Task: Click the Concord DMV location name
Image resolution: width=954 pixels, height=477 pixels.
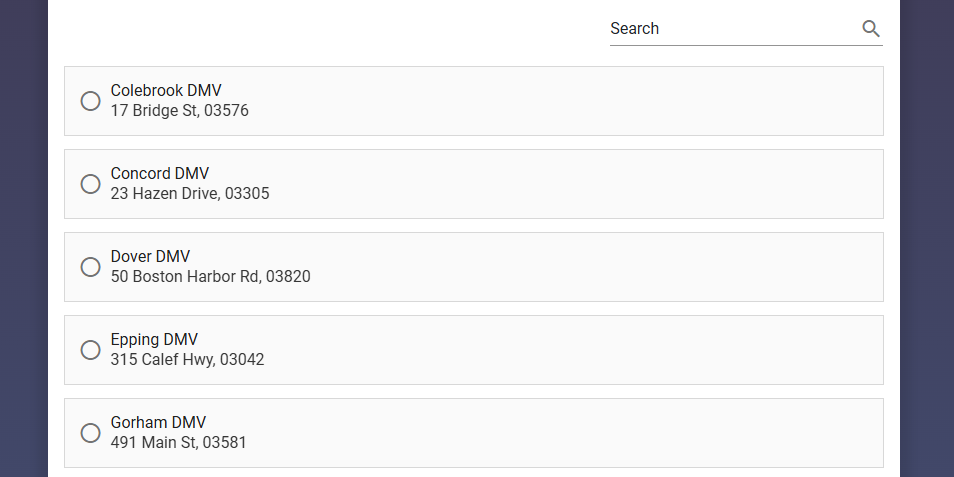Action: (160, 173)
